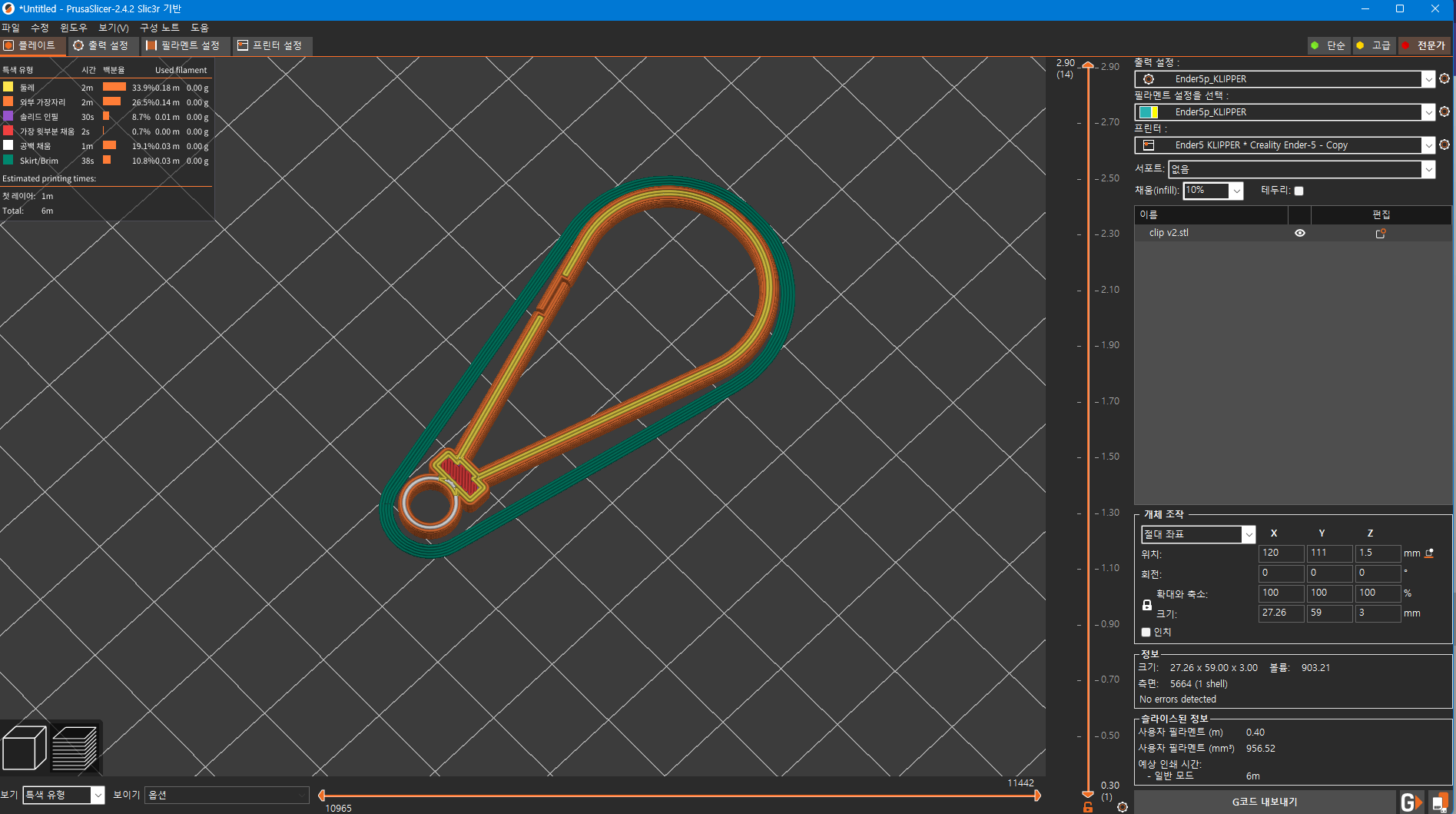Switch to the layers preview view
1456x814 pixels.
[x=75, y=748]
